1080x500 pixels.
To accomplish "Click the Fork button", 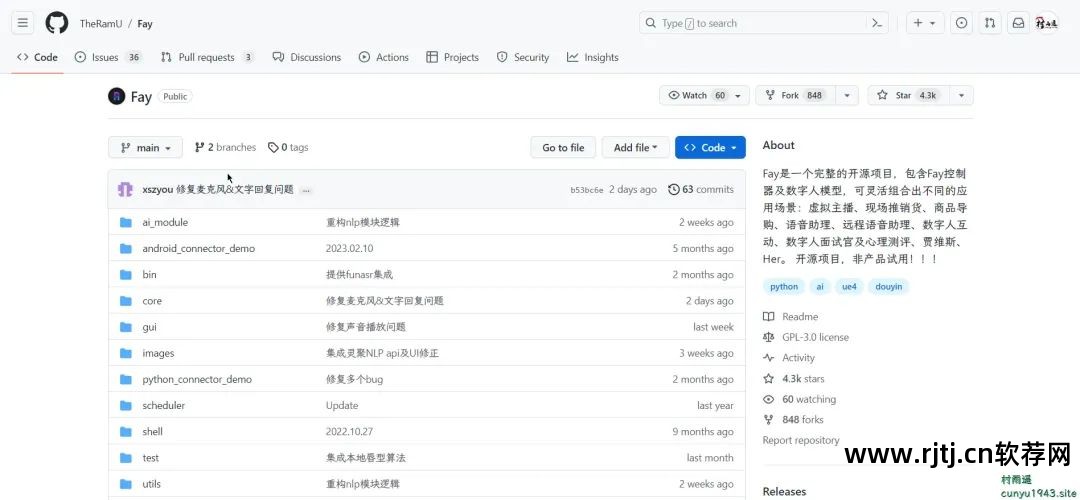I will (x=796, y=96).
